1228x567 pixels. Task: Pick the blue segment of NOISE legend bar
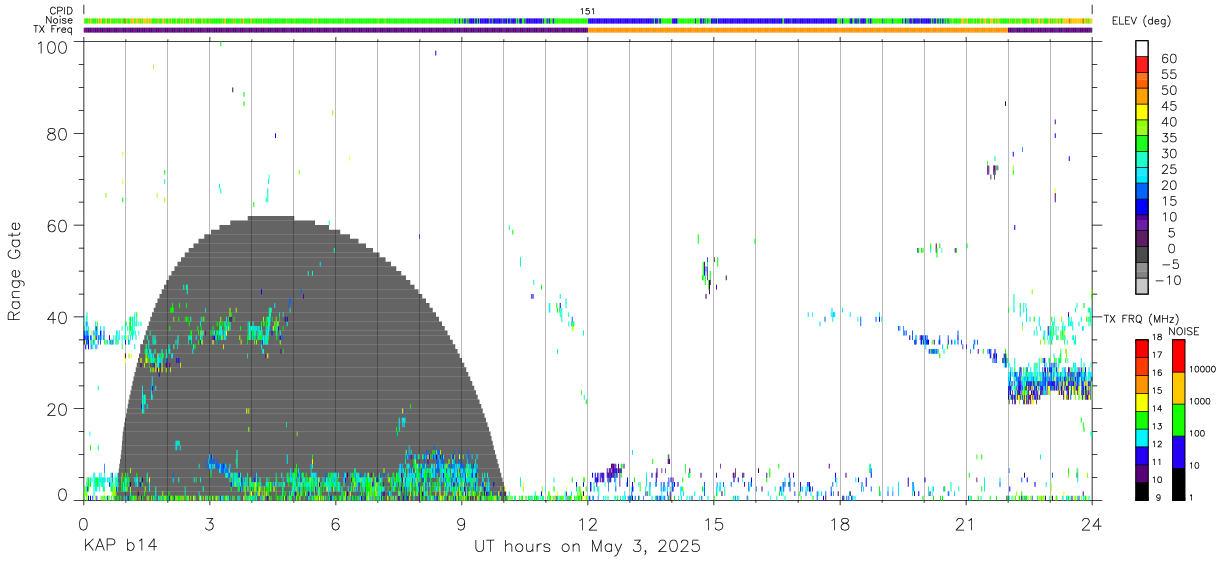pos(1179,451)
